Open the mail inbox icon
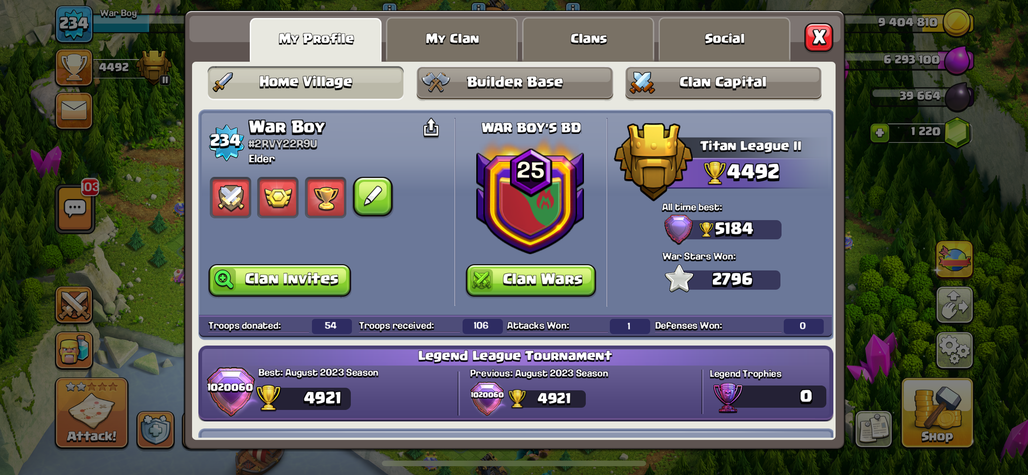Image resolution: width=1028 pixels, height=475 pixels. pos(74,111)
